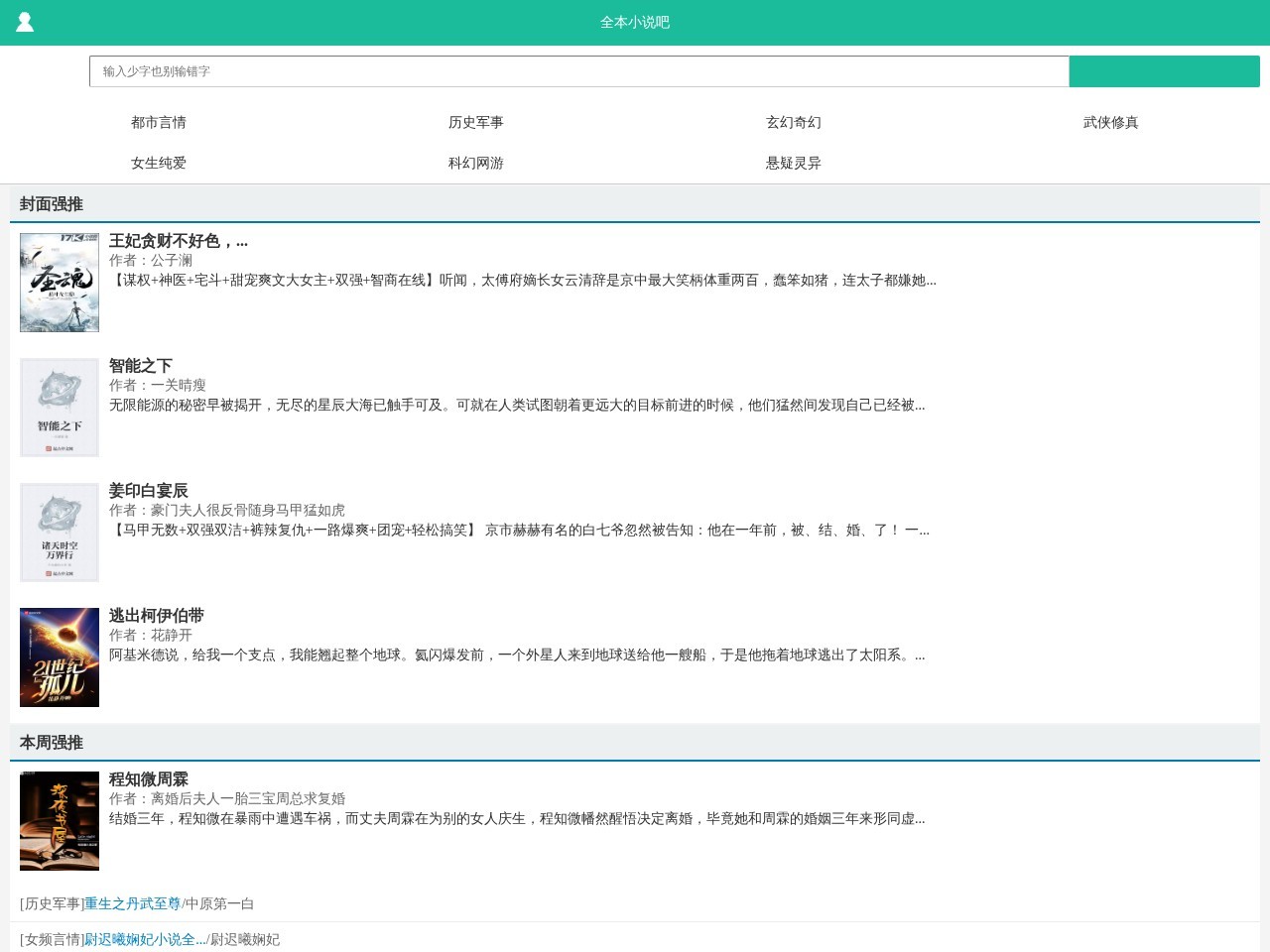Open the novel title 王妃贪财不好色，...
The image size is (1270, 952).
coord(179,241)
